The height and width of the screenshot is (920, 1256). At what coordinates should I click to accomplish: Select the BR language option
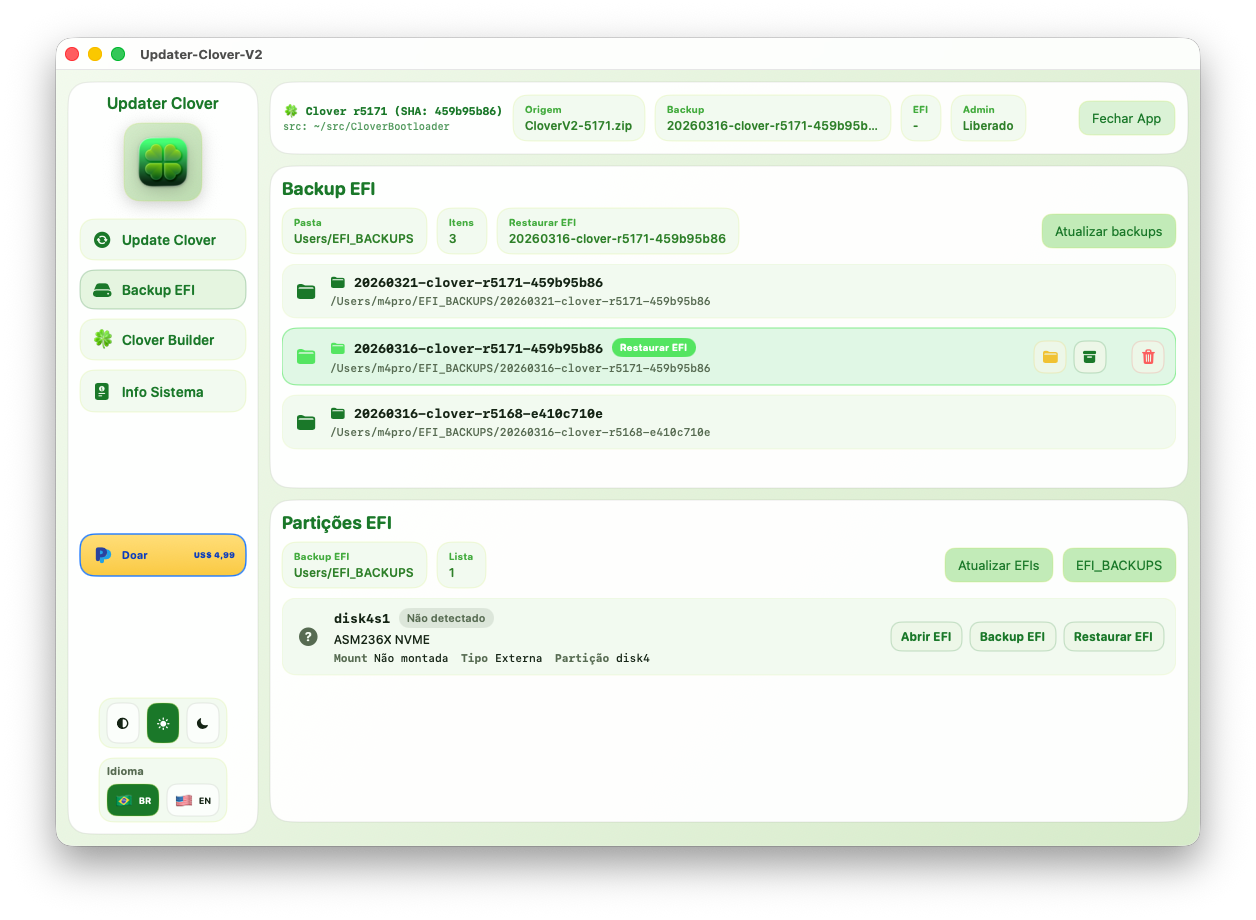click(x=132, y=800)
